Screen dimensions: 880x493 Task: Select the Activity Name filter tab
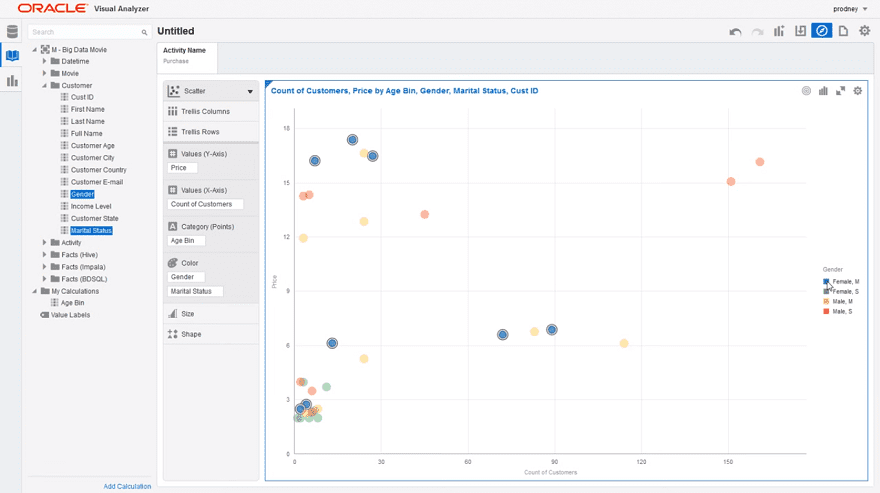click(185, 55)
